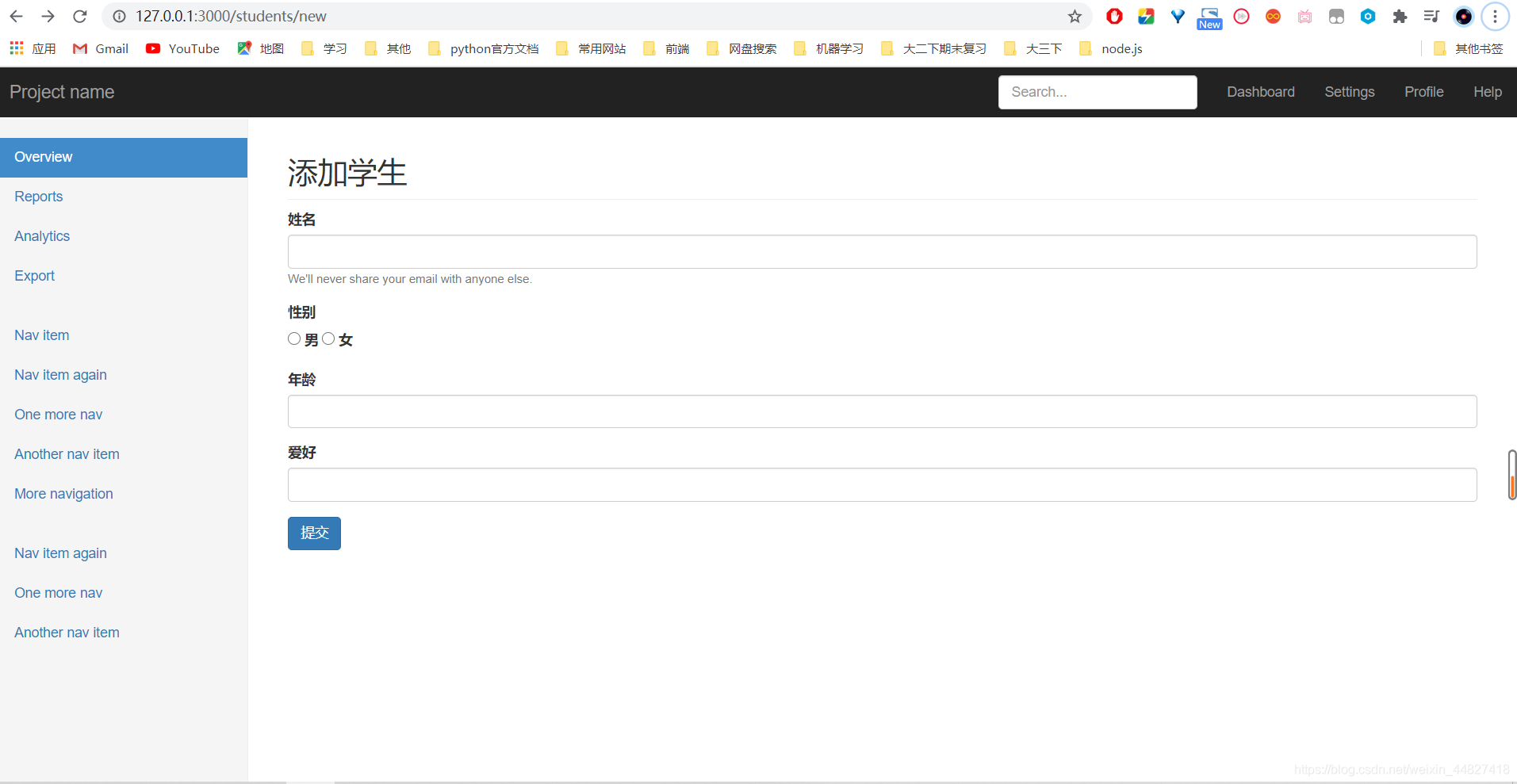
Task: Expand the 机器学习 bookmark folder
Action: (x=829, y=48)
